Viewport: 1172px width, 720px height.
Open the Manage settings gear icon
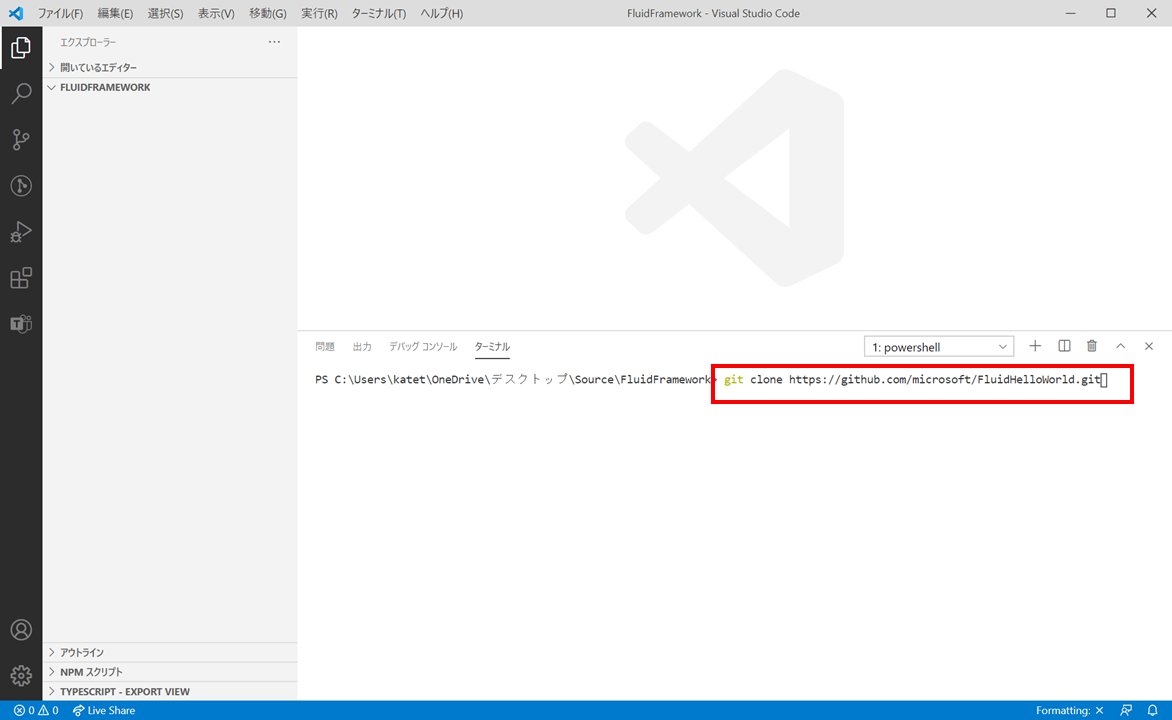[22, 675]
